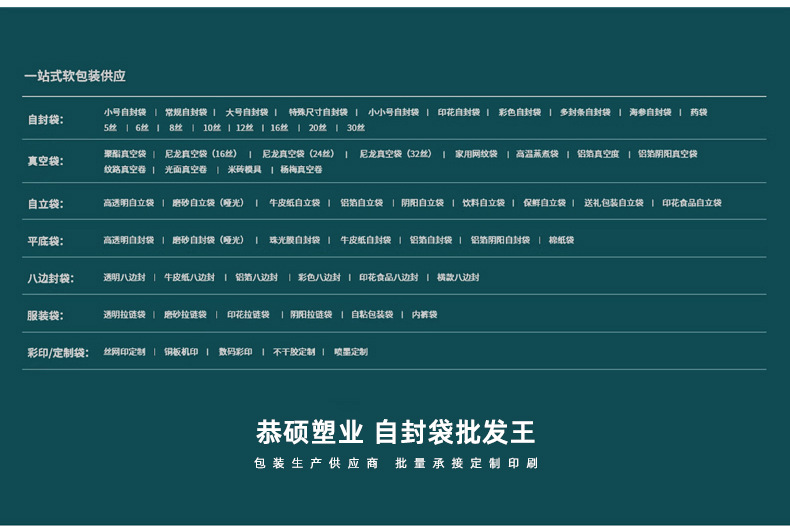Open the 阴阳拉链袋 link
The width and height of the screenshot is (790, 526).
(311, 314)
